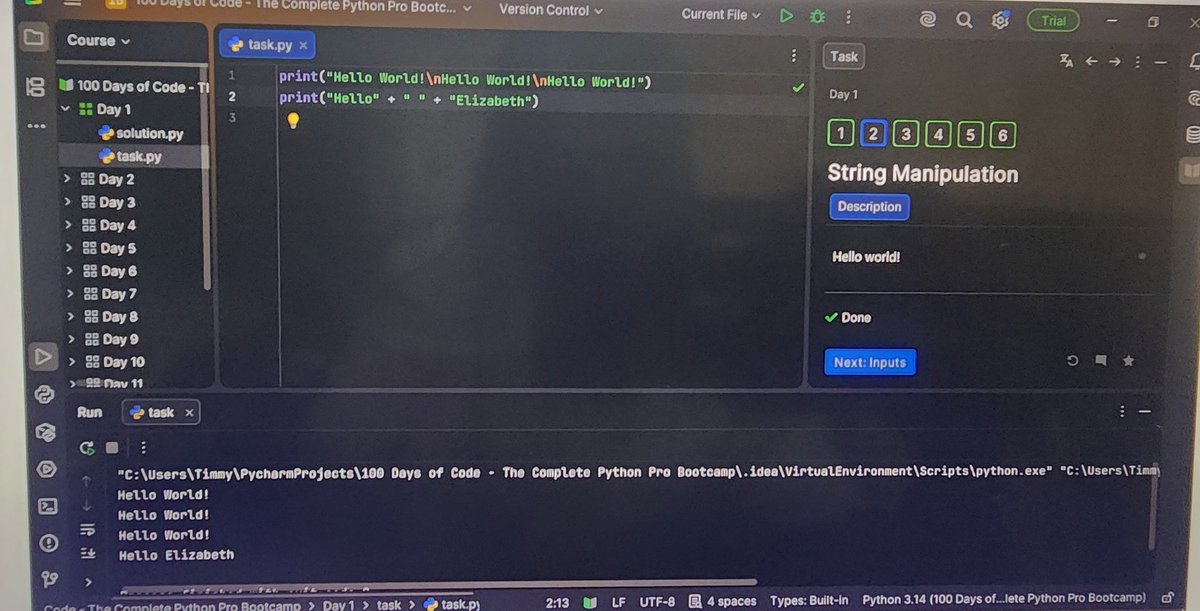This screenshot has height=611, width=1200.
Task: Open the Current File run configuration dropdown
Action: (720, 15)
